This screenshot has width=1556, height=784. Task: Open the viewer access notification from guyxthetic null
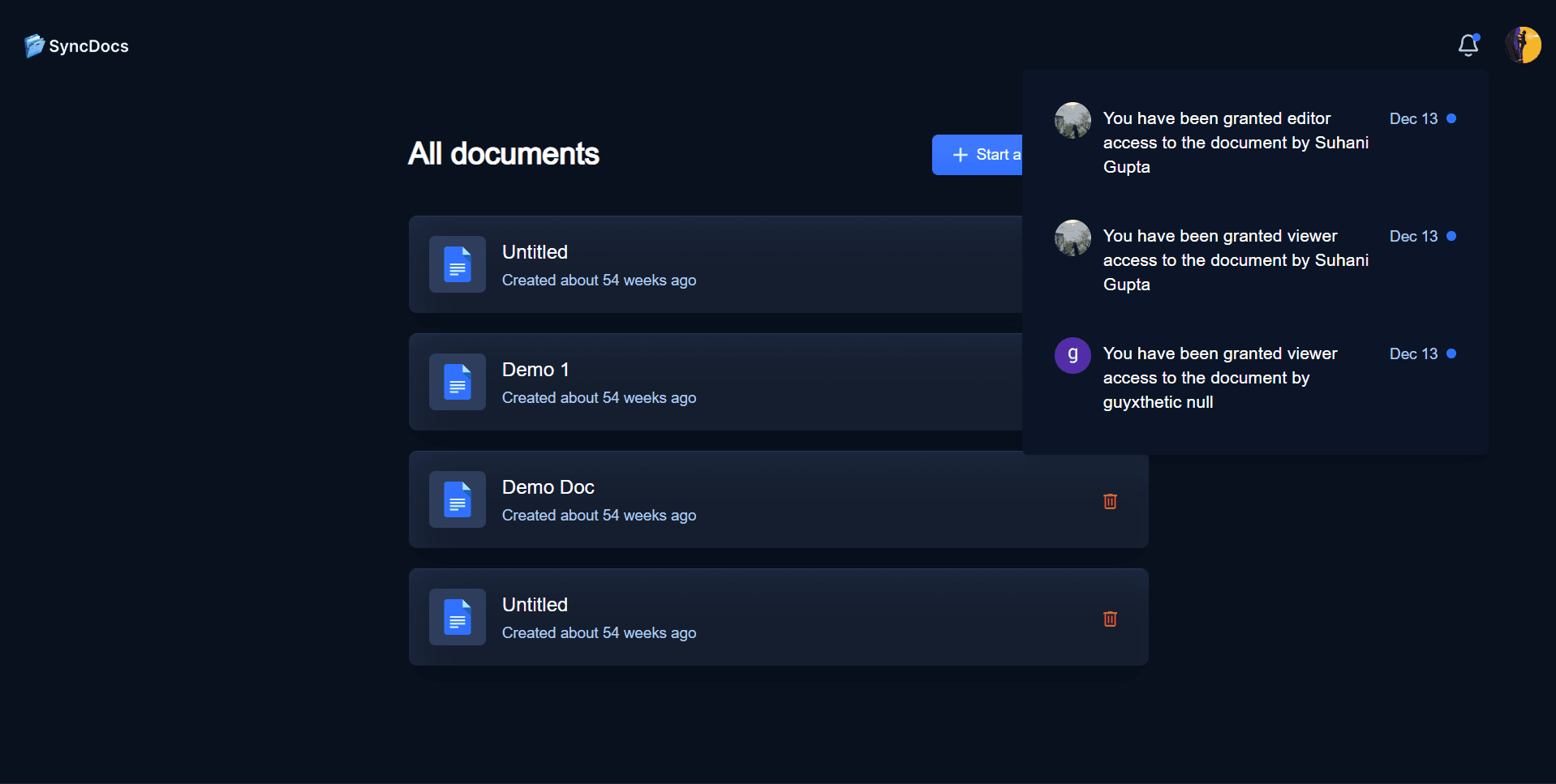coord(1255,378)
